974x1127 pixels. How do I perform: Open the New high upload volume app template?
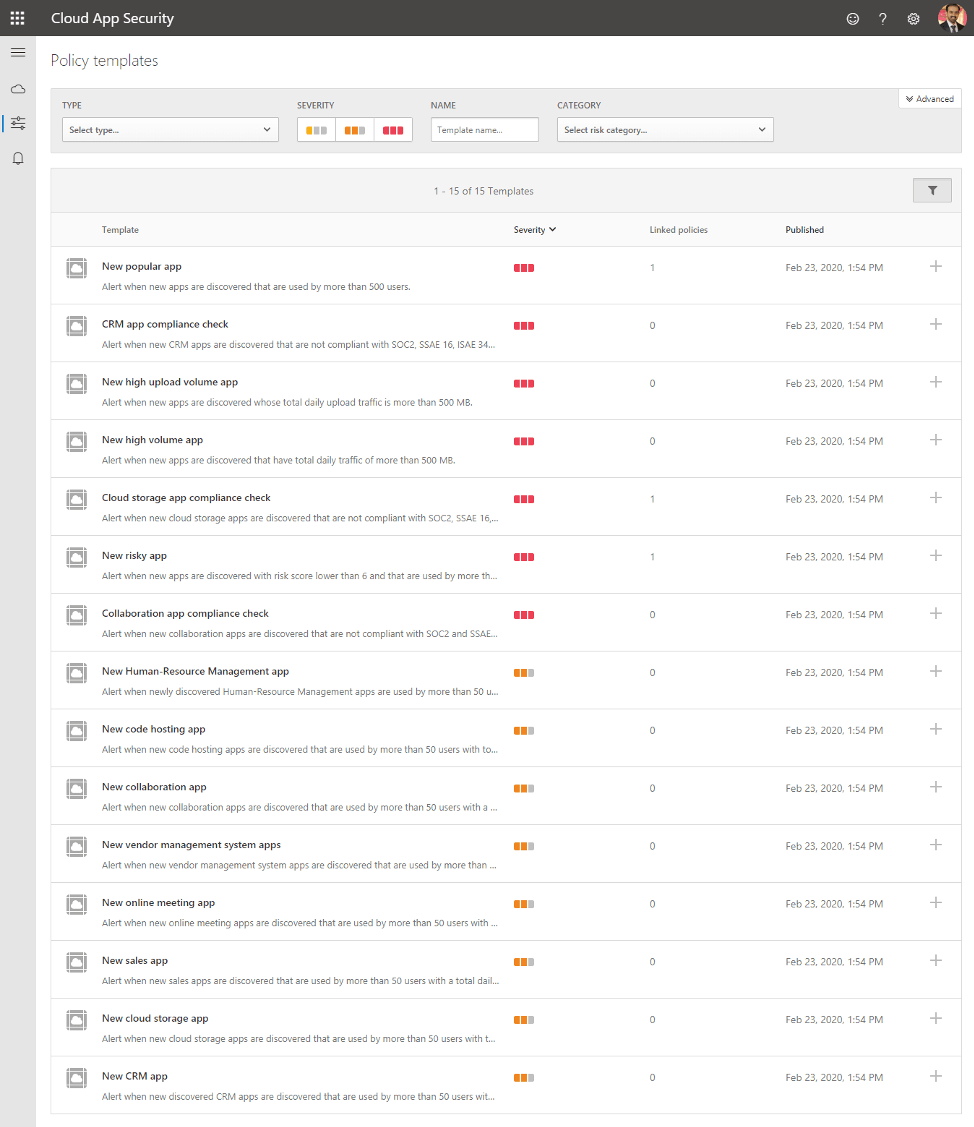pos(170,382)
